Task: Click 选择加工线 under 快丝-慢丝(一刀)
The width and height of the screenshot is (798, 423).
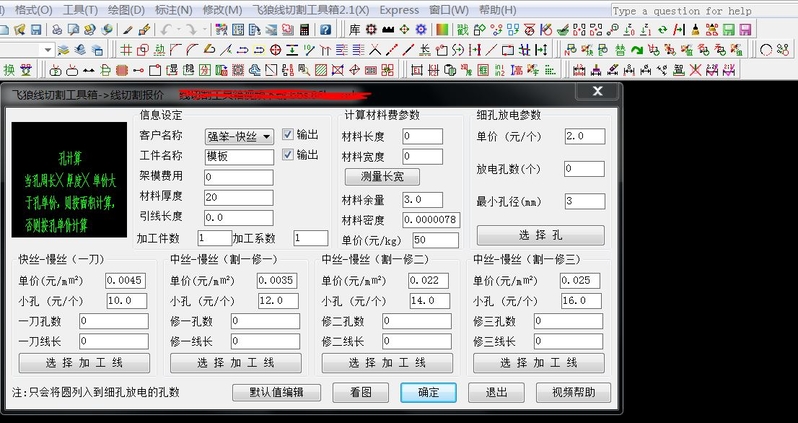Action: tap(84, 363)
